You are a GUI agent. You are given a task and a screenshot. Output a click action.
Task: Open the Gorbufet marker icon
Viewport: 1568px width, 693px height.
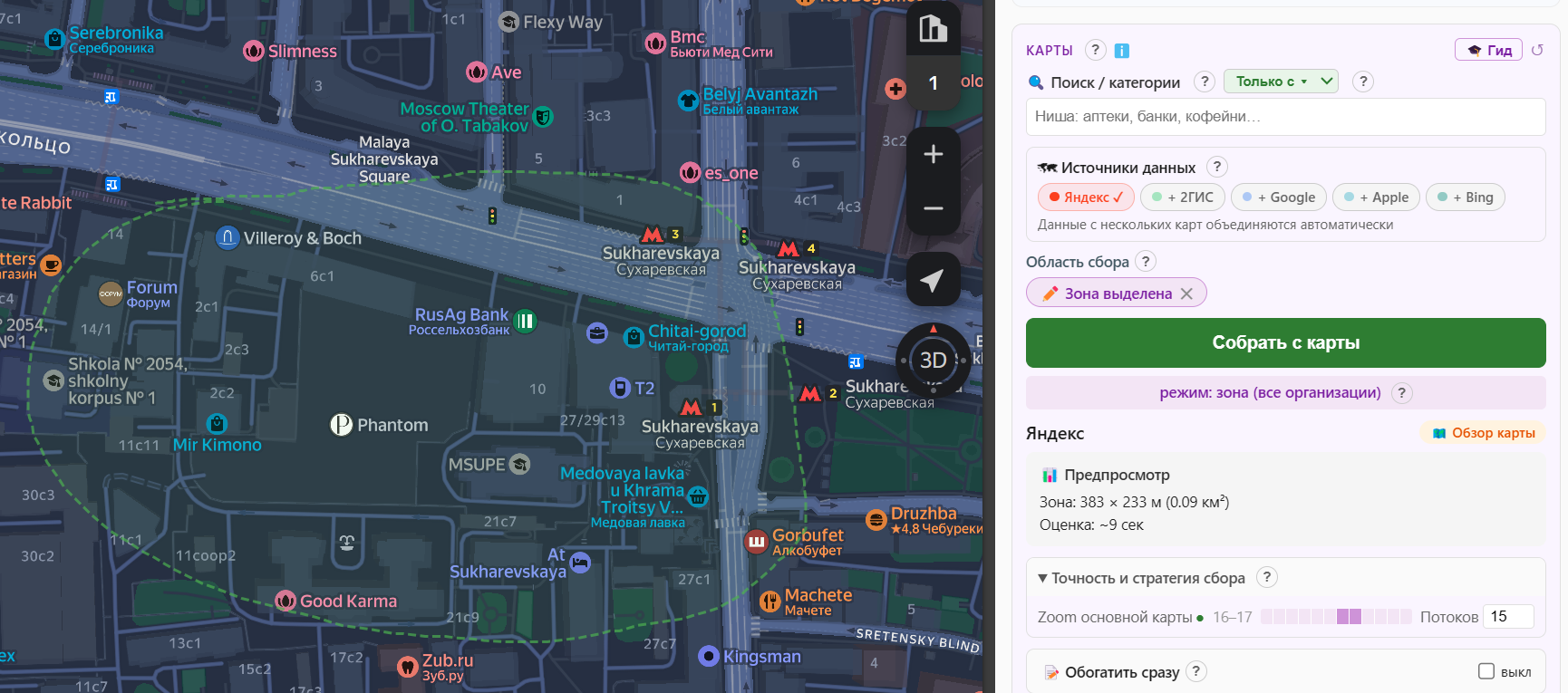click(x=756, y=542)
